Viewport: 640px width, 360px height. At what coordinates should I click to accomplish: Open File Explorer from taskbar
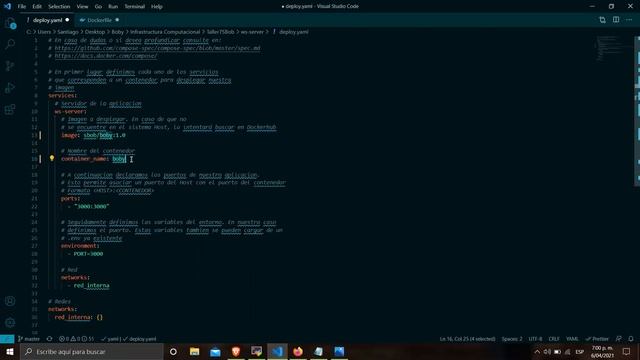[x=194, y=351]
